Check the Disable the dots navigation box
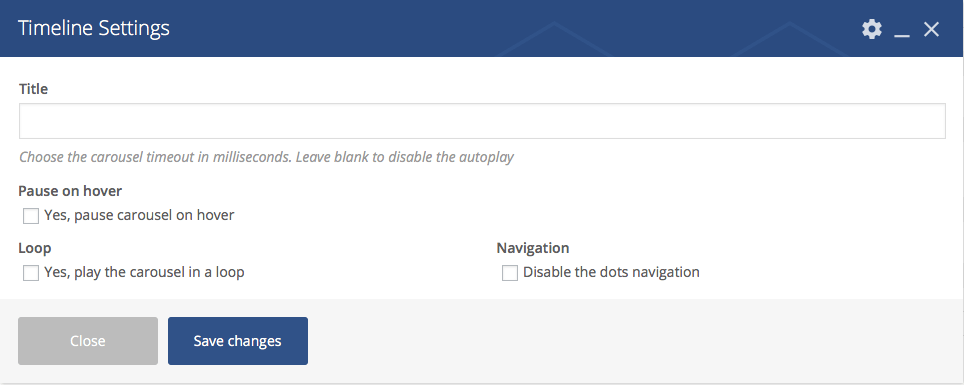The width and height of the screenshot is (964, 385). (x=510, y=272)
